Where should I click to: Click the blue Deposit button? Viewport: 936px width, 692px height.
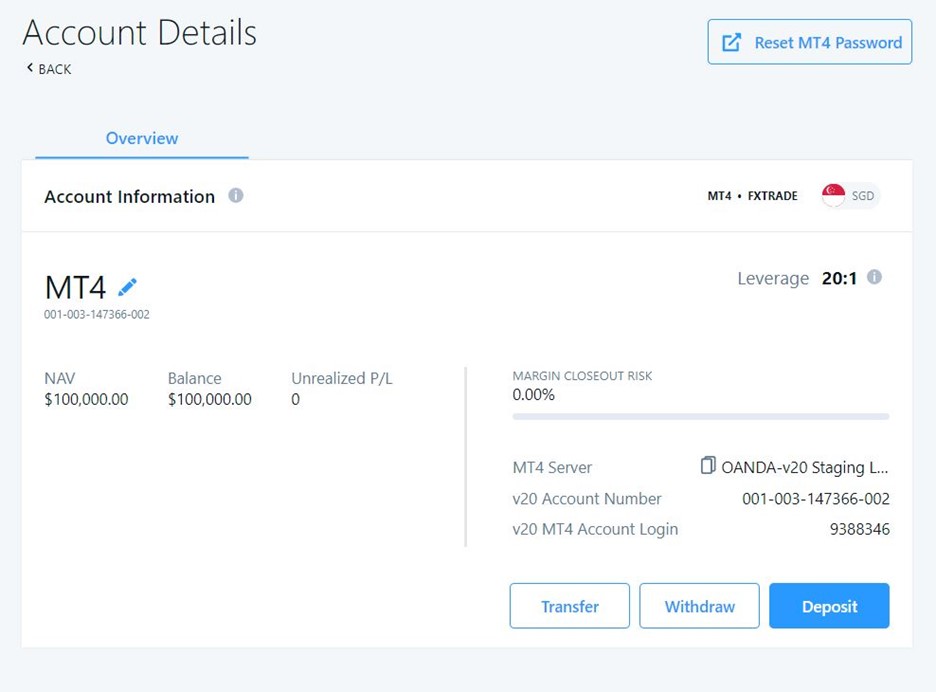(829, 606)
